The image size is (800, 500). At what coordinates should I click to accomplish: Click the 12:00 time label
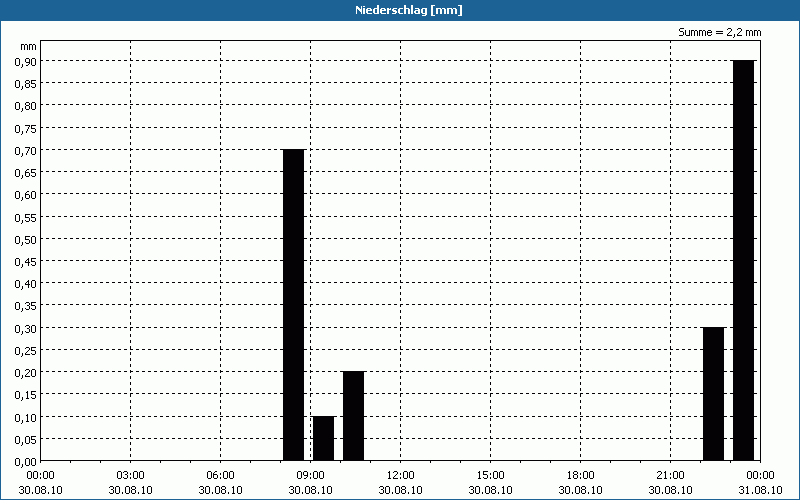pos(401,476)
